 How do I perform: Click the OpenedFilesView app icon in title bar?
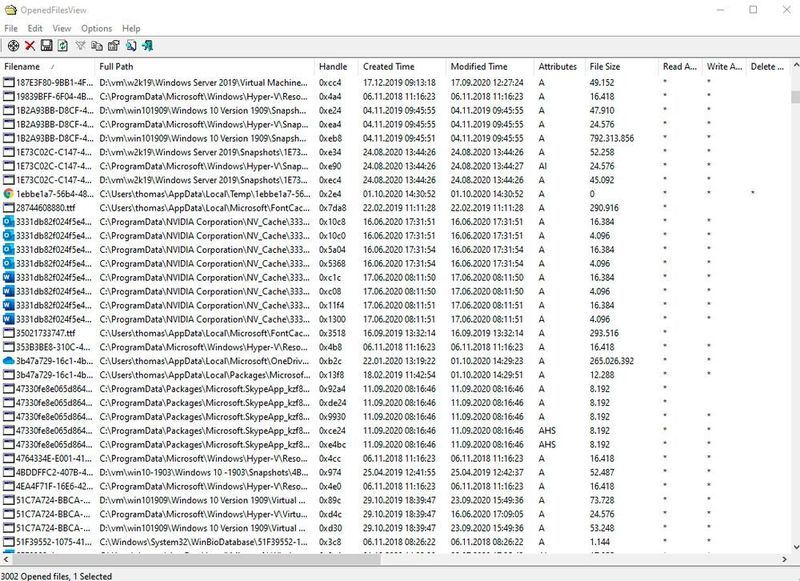click(10, 10)
